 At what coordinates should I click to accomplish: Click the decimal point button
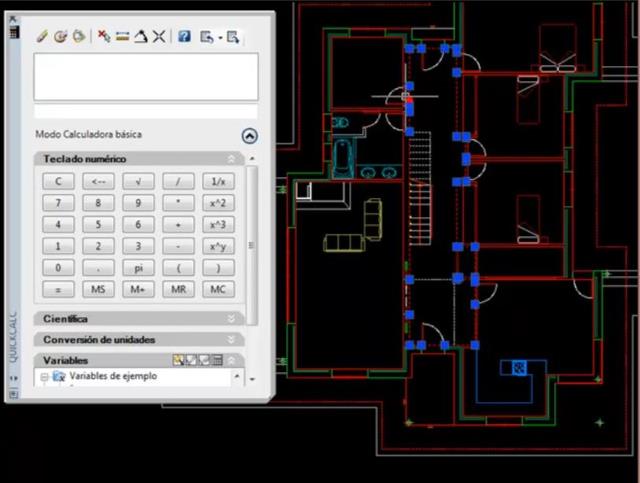[98, 268]
